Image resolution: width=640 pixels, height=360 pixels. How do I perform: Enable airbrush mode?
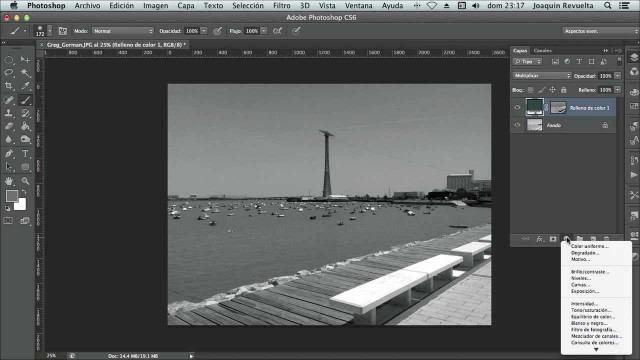coord(278,31)
